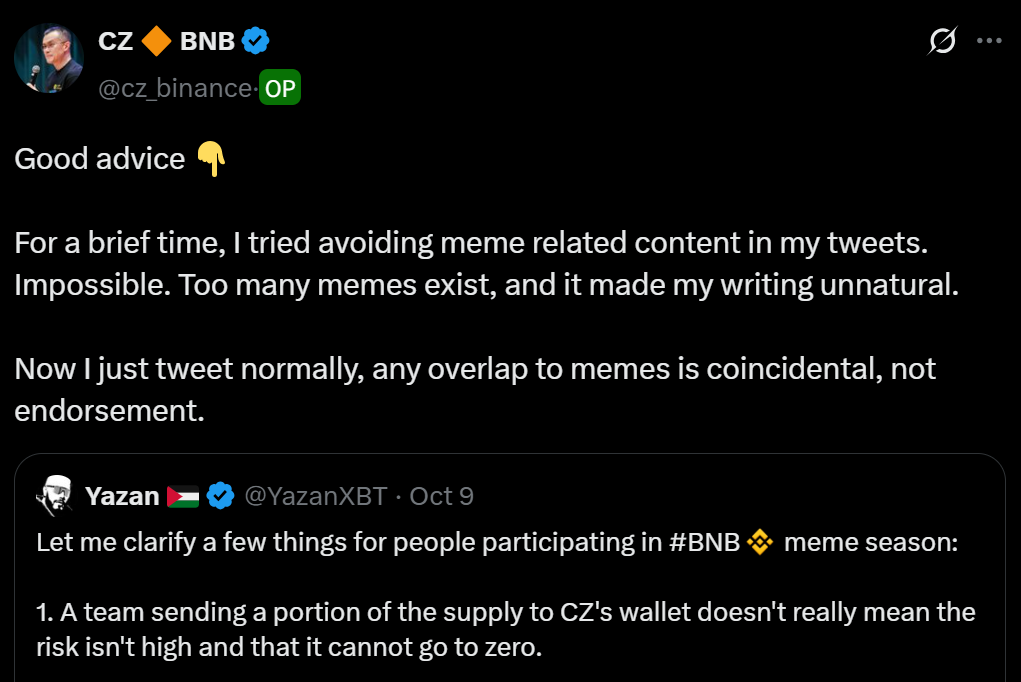The width and height of the screenshot is (1021, 682).
Task: Click the orange diamond in CZ's name
Action: coord(155,42)
